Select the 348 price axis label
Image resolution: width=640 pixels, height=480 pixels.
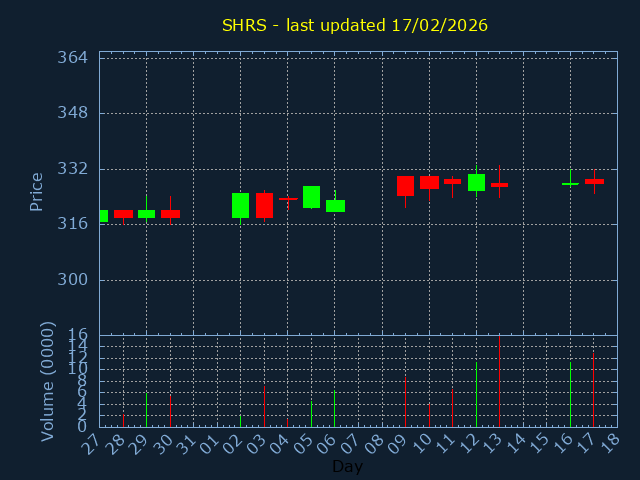(x=72, y=113)
